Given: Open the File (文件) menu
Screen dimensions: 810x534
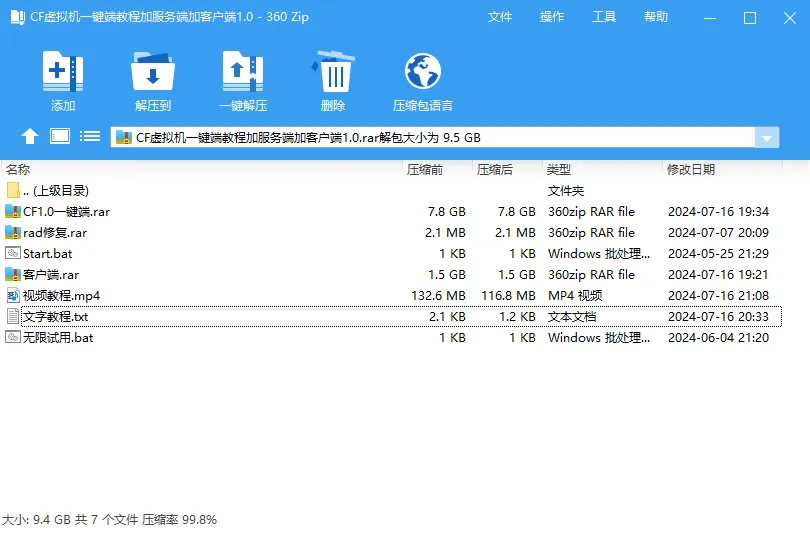Looking at the screenshot, I should 500,17.
